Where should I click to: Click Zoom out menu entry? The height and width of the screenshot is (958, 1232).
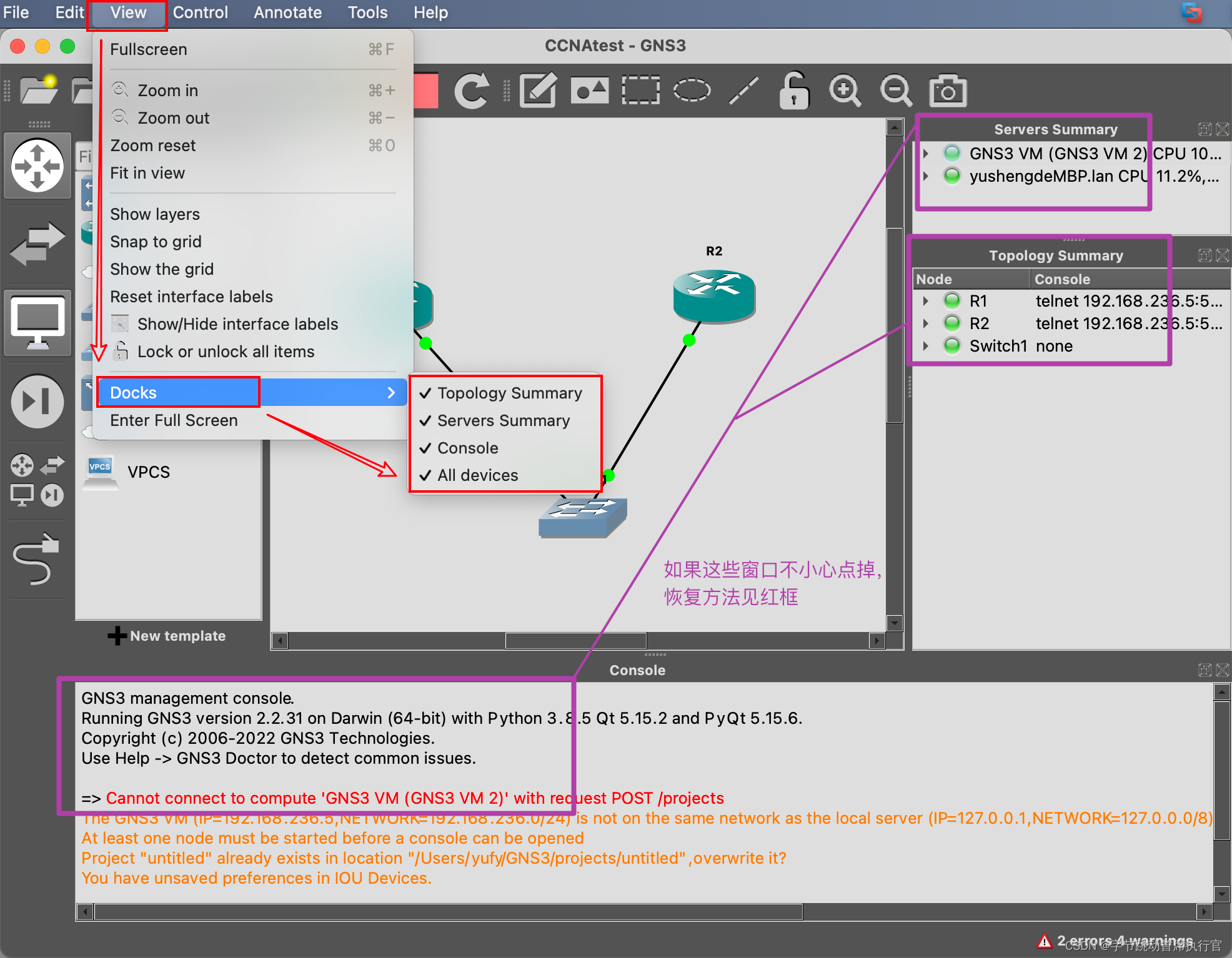(x=252, y=118)
